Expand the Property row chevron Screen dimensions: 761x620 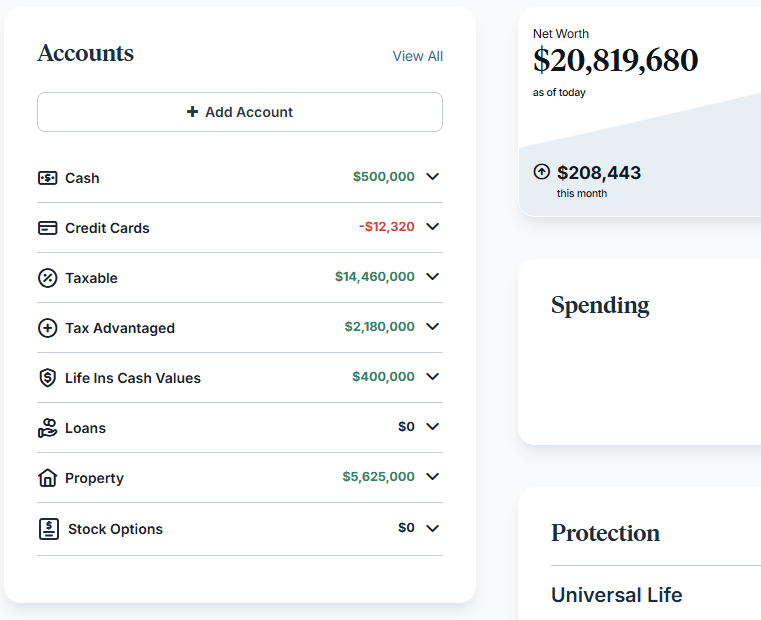(432, 477)
